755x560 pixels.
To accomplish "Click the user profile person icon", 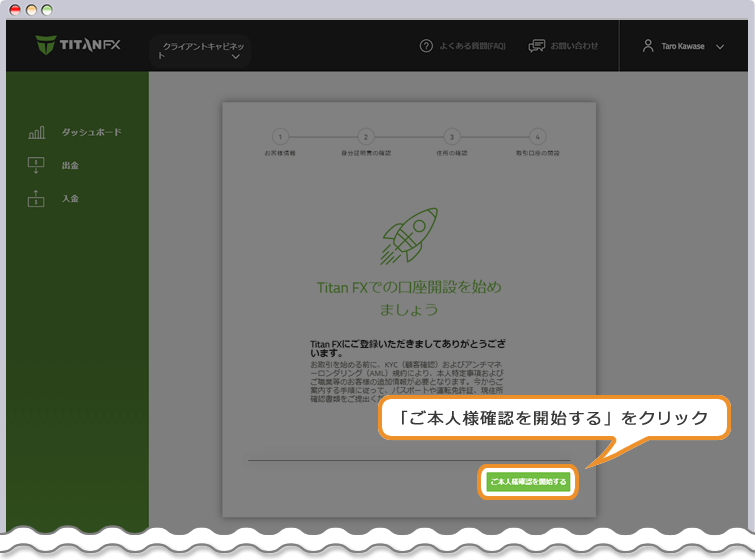I will (648, 46).
